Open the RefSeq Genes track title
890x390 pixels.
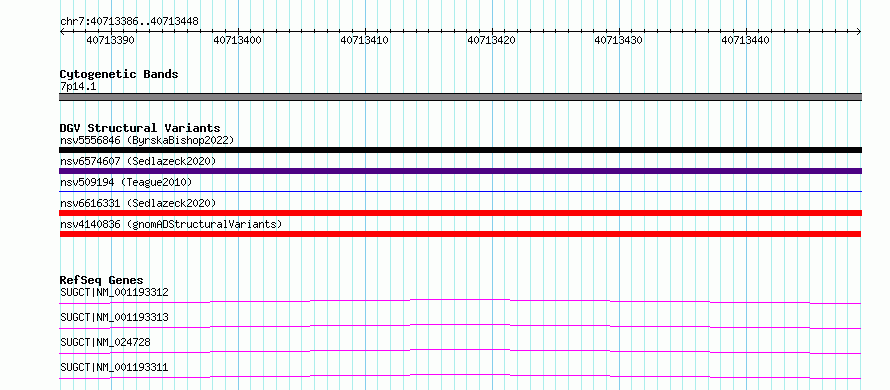(x=102, y=280)
